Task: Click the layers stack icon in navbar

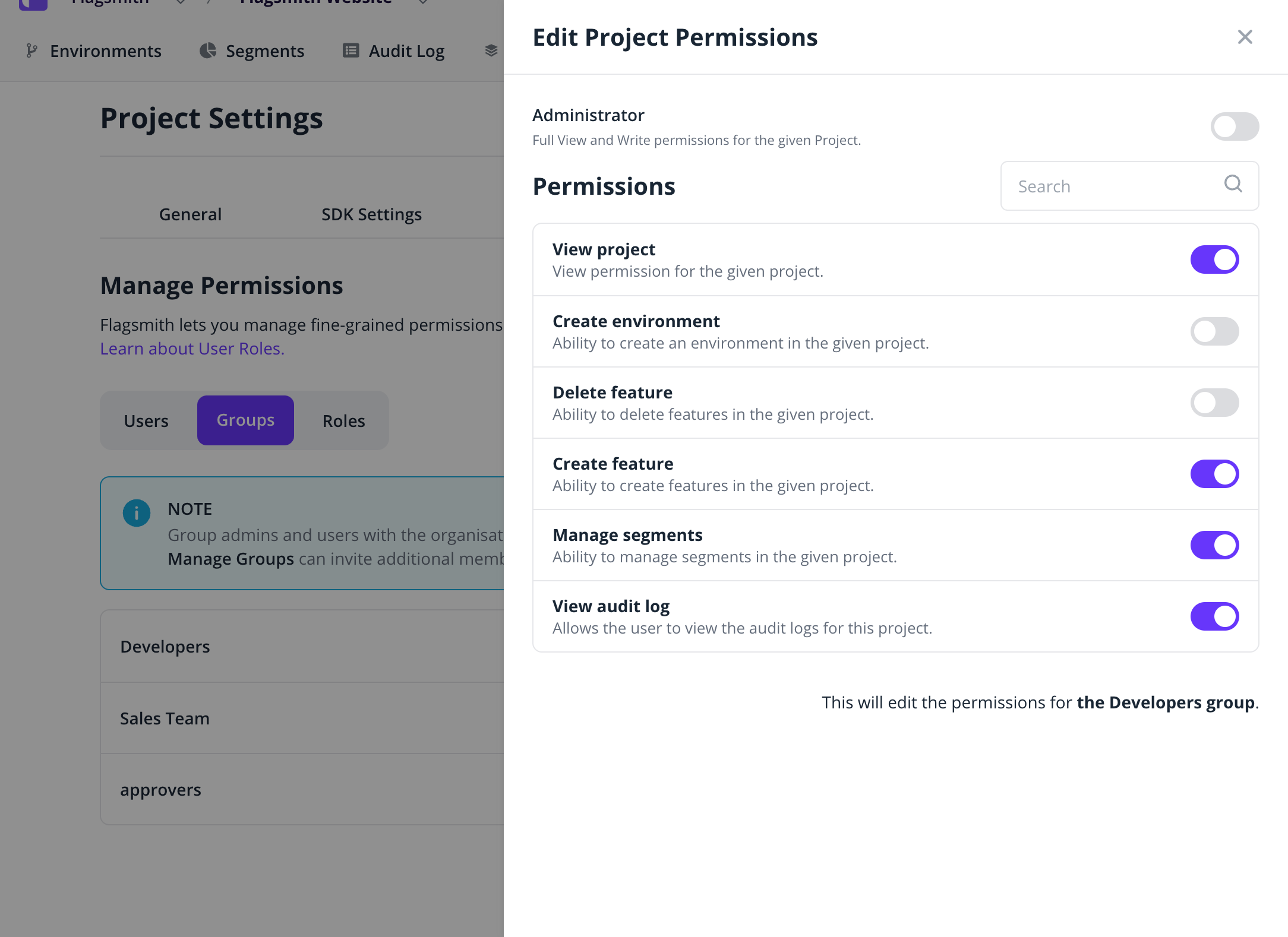Action: [491, 51]
